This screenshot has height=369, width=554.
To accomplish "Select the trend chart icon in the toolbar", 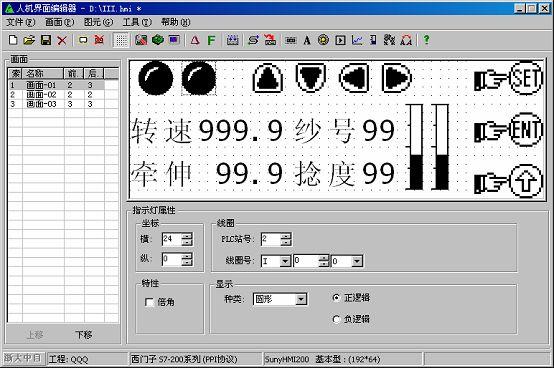I will pyautogui.click(x=357, y=40).
